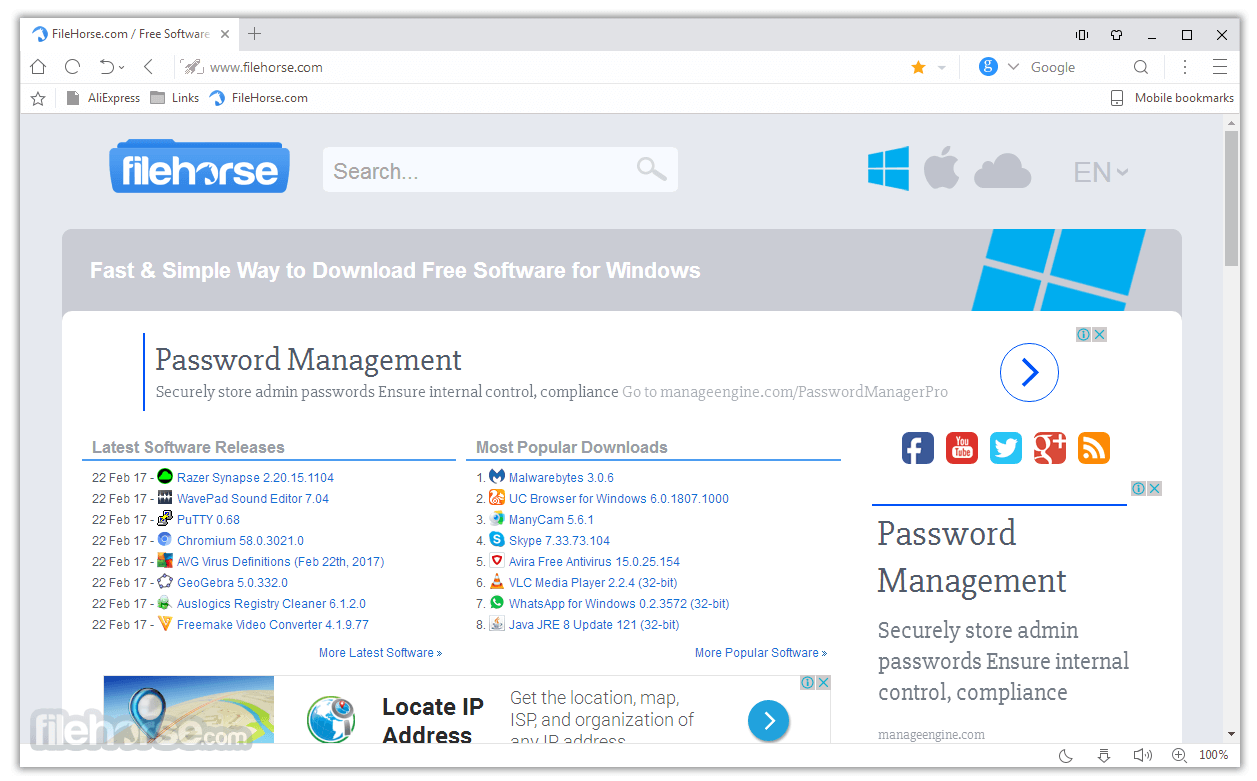
Task: Open the AliExpress bookmark
Action: (103, 98)
